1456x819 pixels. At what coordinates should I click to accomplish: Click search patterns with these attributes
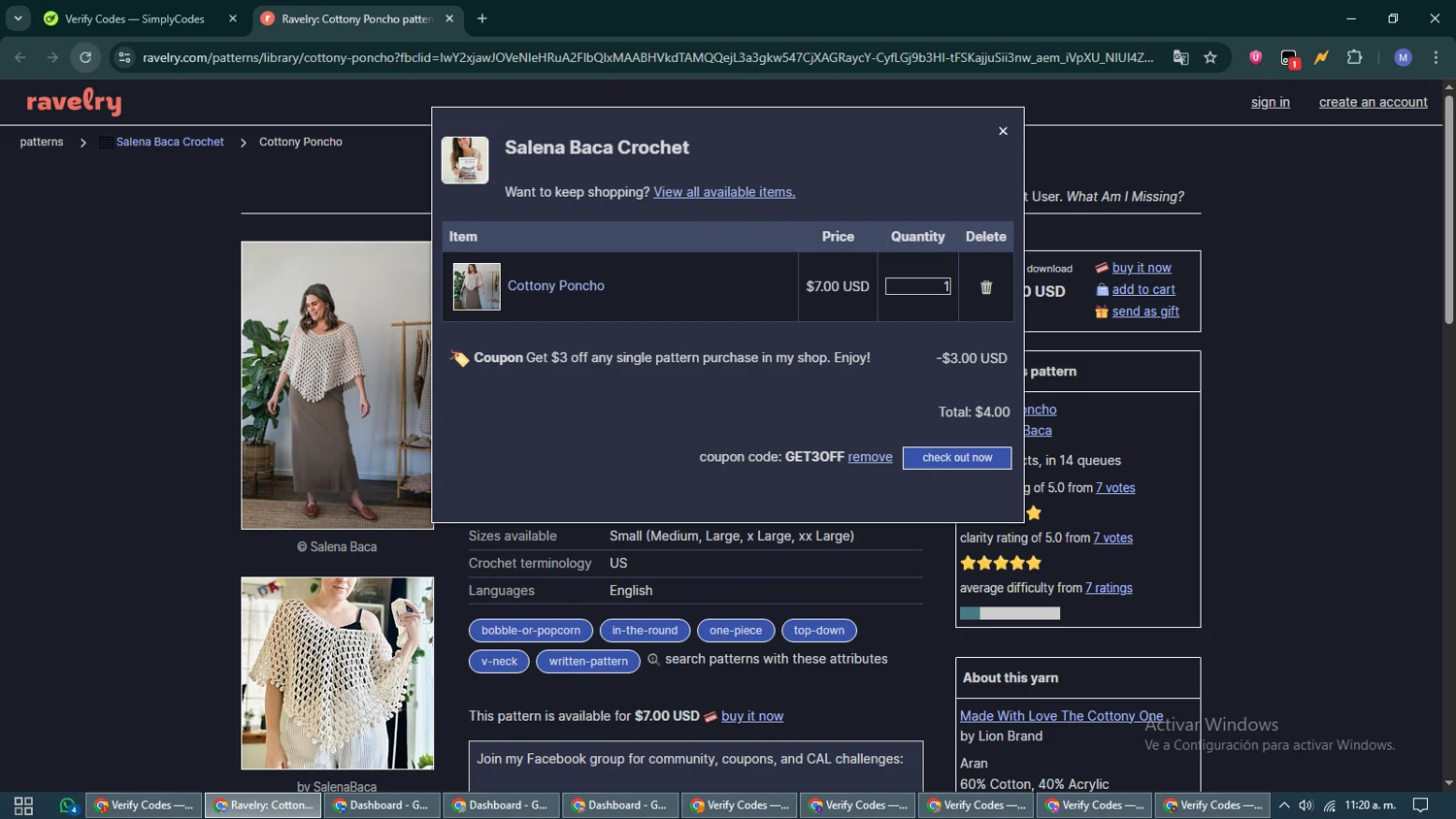[x=777, y=659]
